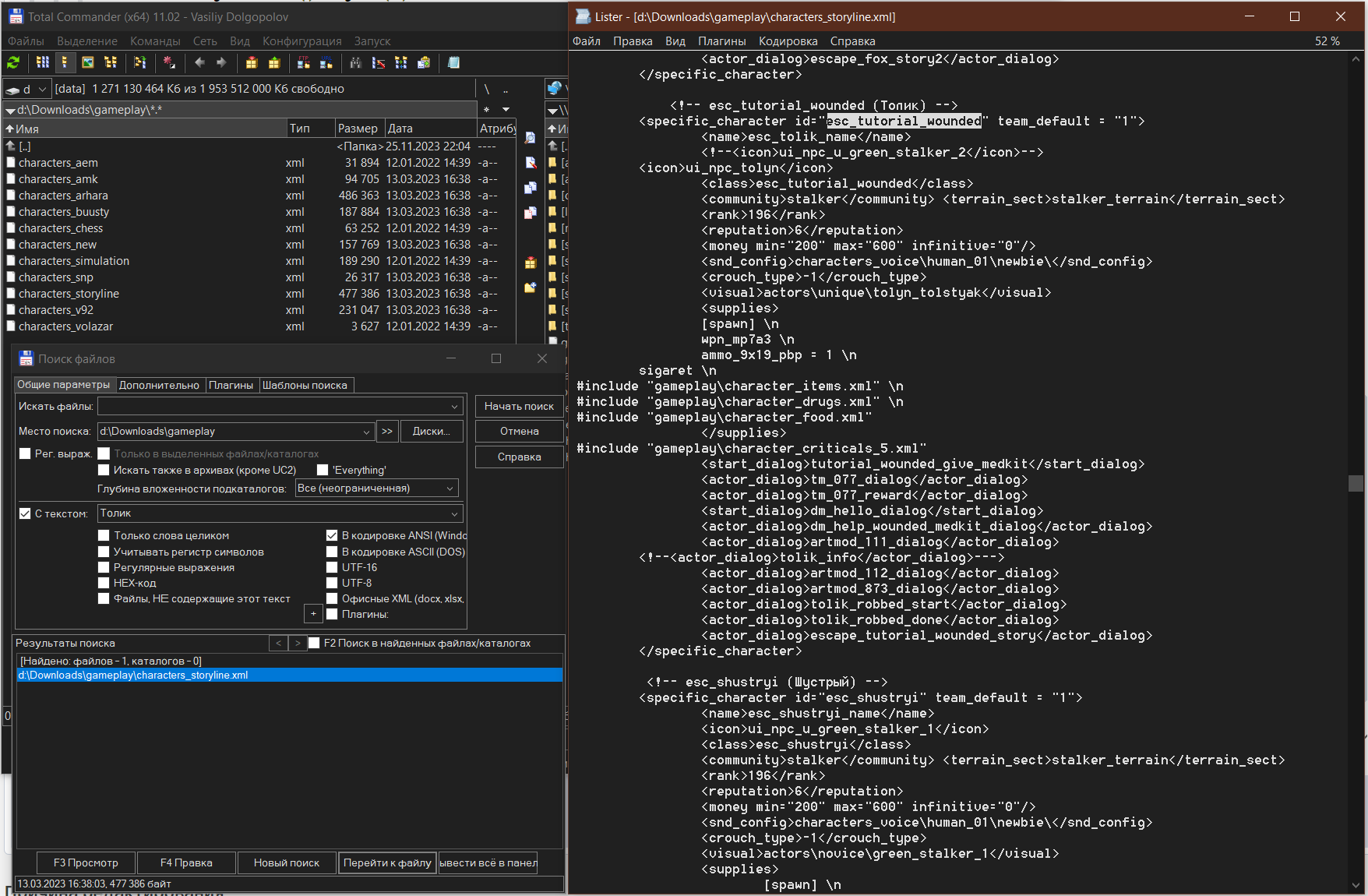Image resolution: width=1368 pixels, height=896 pixels.
Task: Click the 'Начать поиск' button
Action: (x=519, y=406)
